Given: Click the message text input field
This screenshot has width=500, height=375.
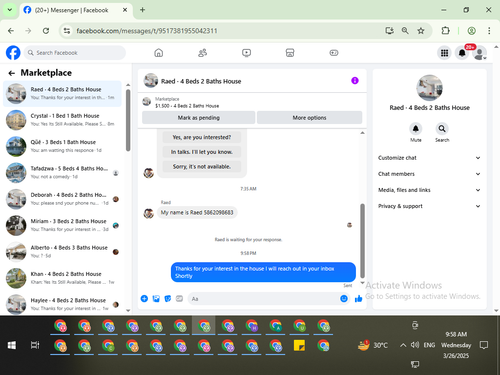Looking at the screenshot, I should point(263,299).
